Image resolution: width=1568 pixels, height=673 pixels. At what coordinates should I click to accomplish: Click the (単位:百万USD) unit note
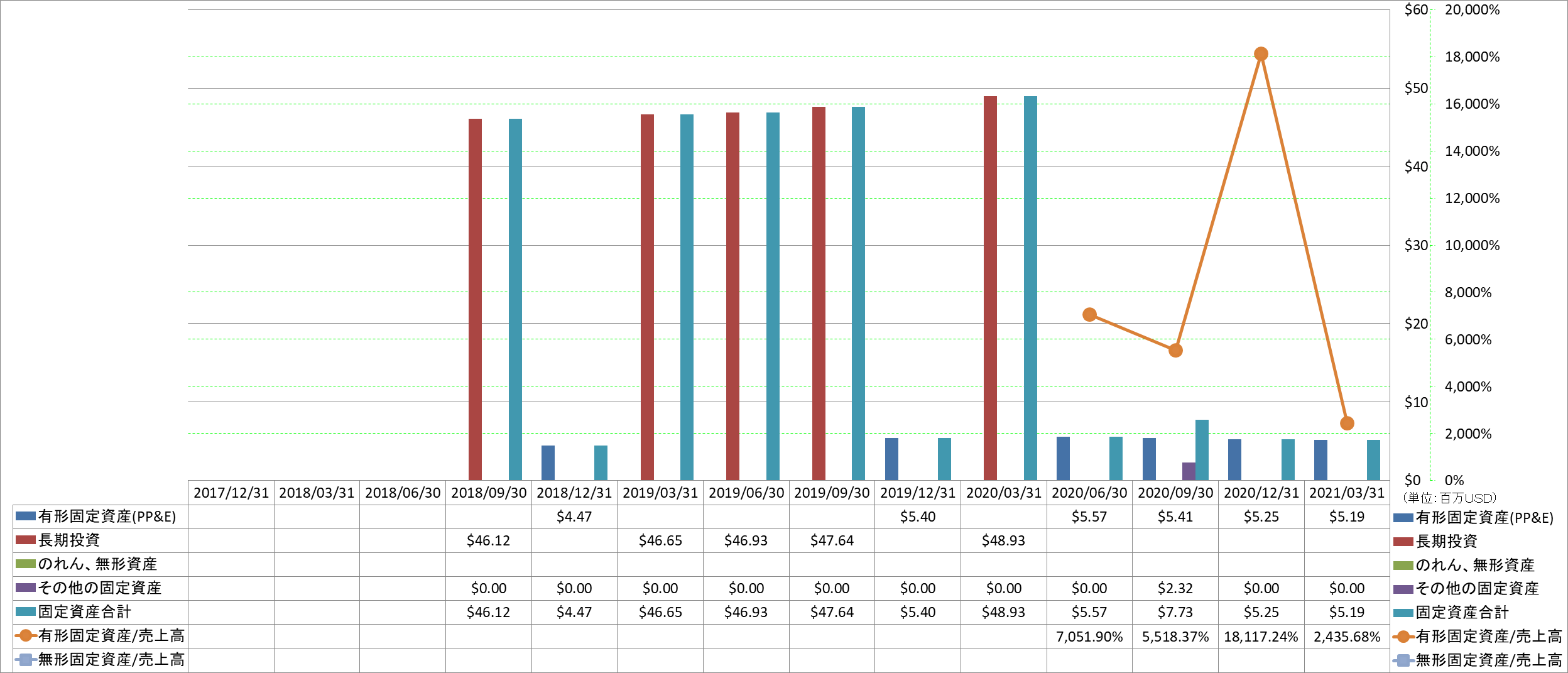[x=1449, y=498]
